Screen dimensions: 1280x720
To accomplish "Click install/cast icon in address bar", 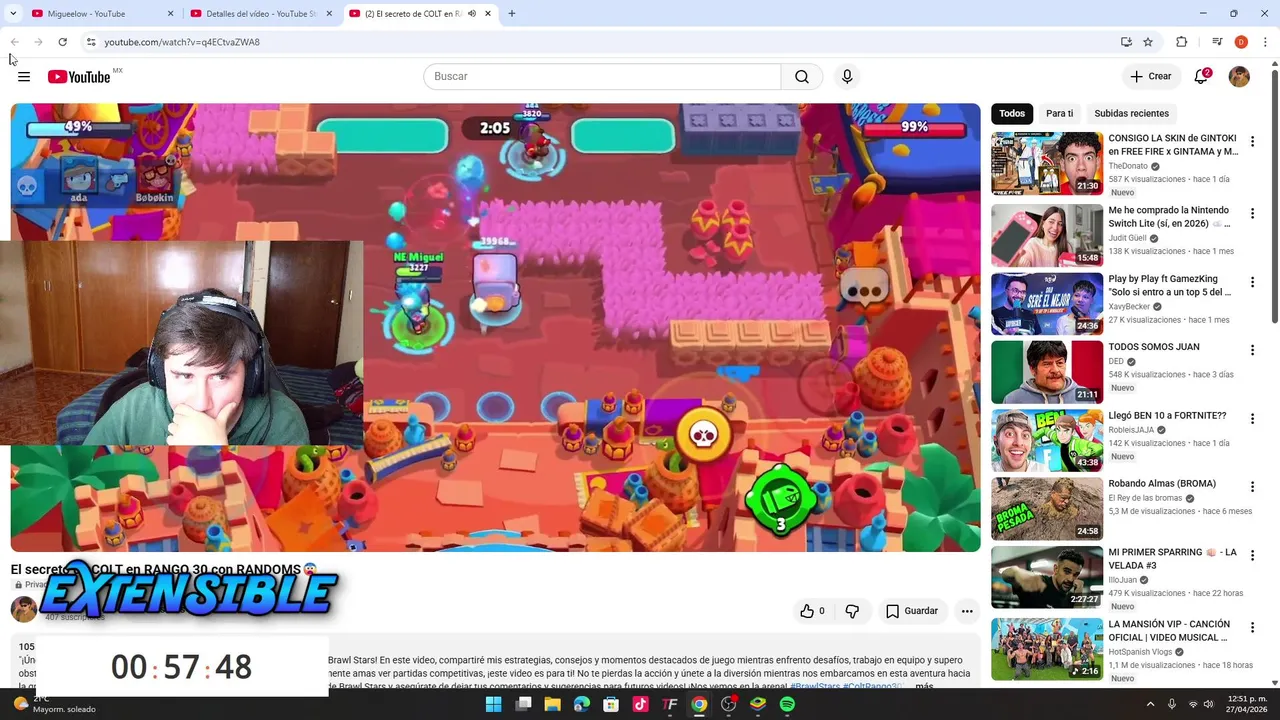I will point(1126,42).
